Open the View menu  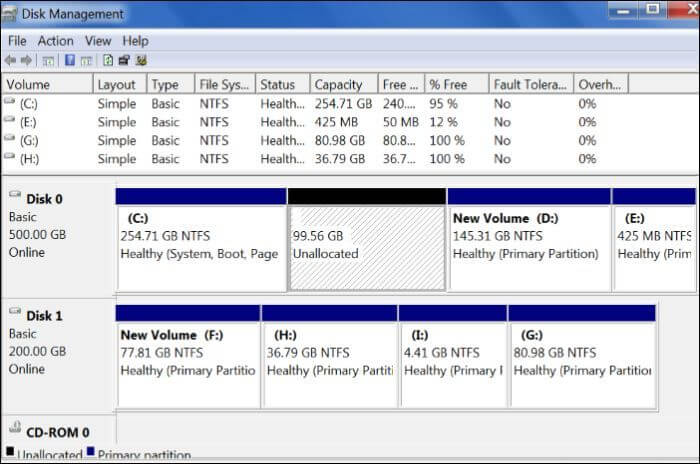tap(98, 41)
